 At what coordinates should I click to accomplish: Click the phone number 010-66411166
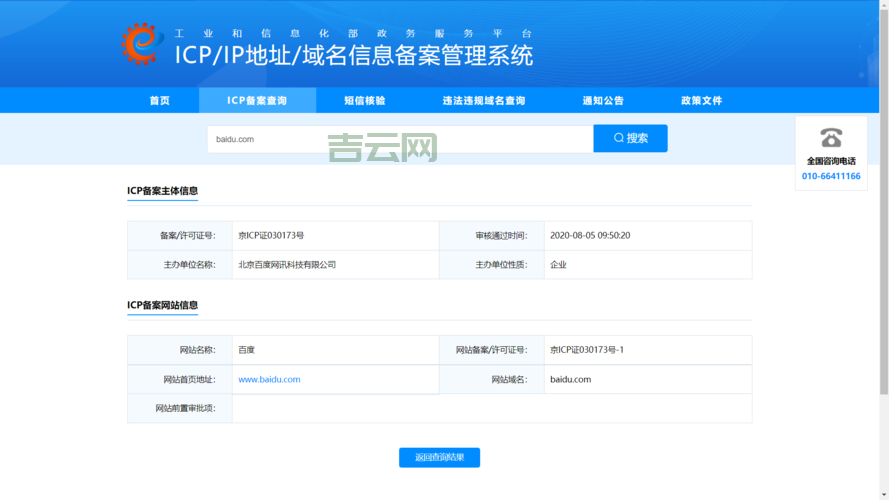pyautogui.click(x=831, y=176)
